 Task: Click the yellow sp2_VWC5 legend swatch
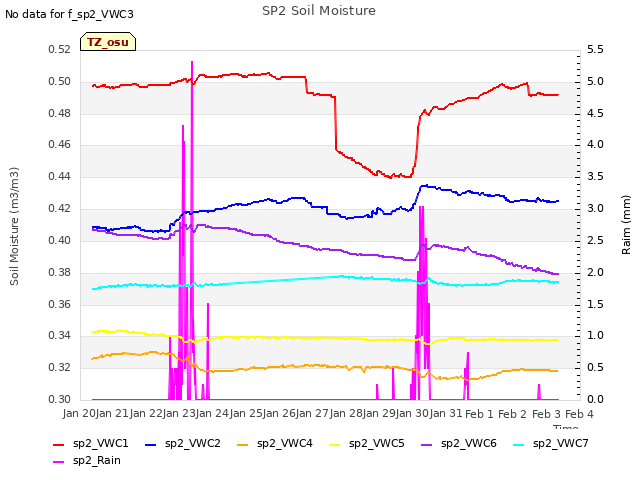point(335,444)
